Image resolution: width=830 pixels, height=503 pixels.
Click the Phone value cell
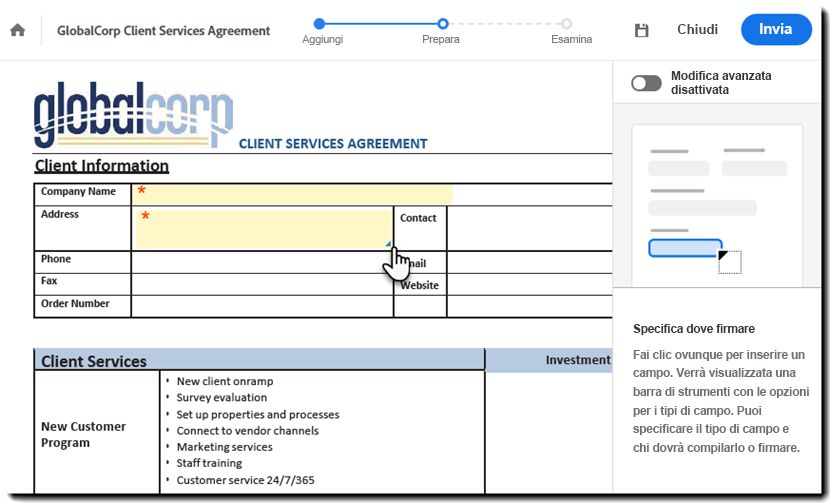[262, 262]
